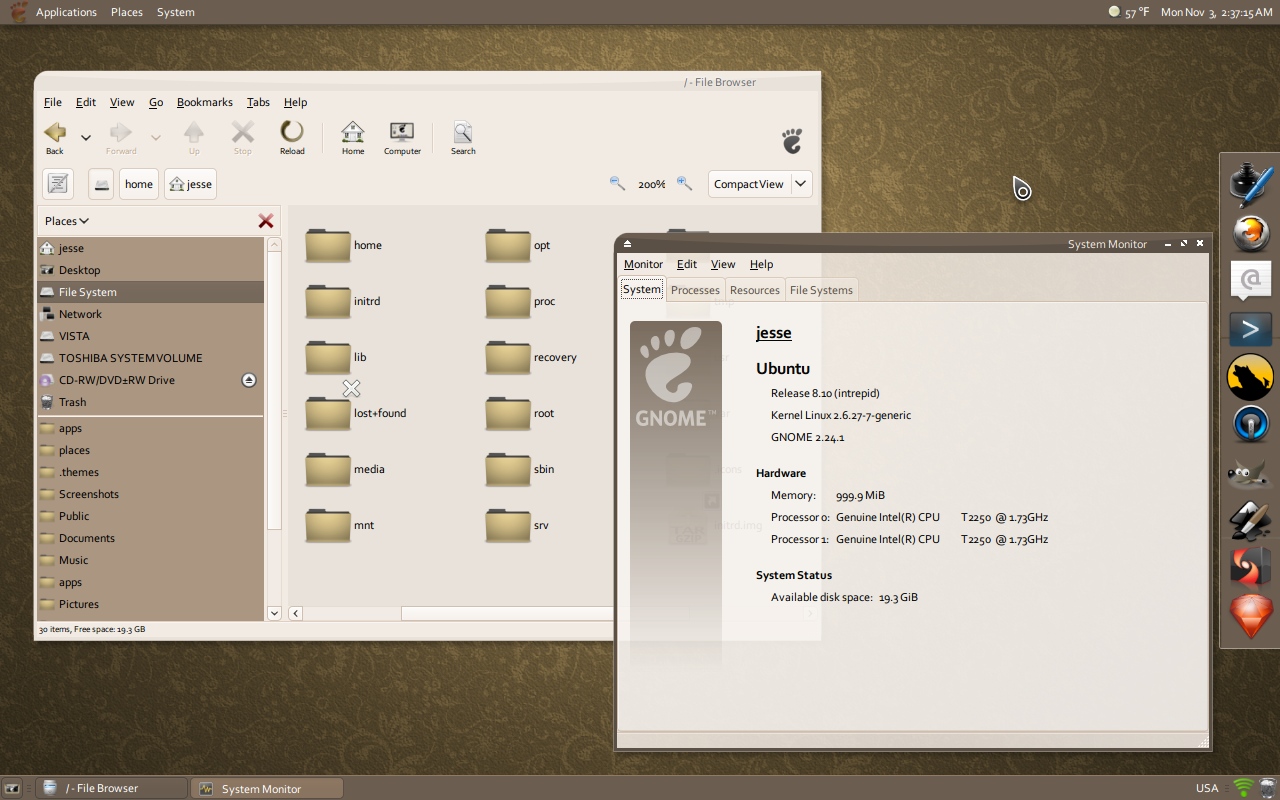Open the sidebar Places dropdown

[x=67, y=221]
